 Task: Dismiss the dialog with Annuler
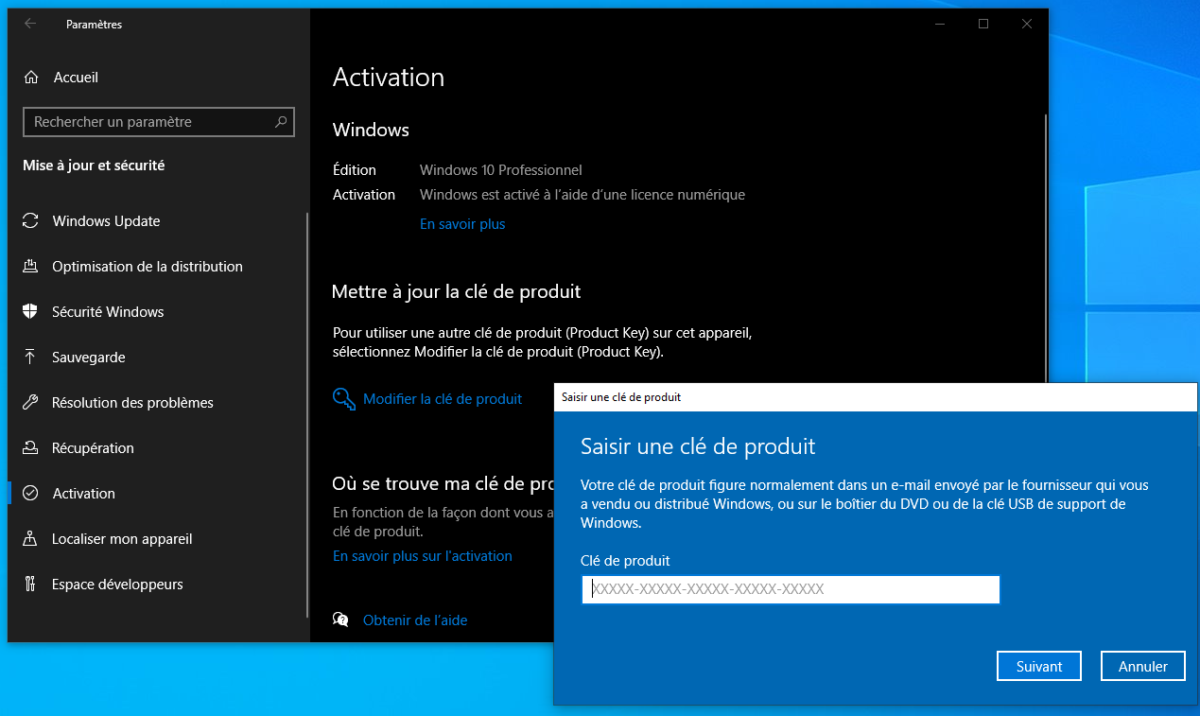[1143, 665]
